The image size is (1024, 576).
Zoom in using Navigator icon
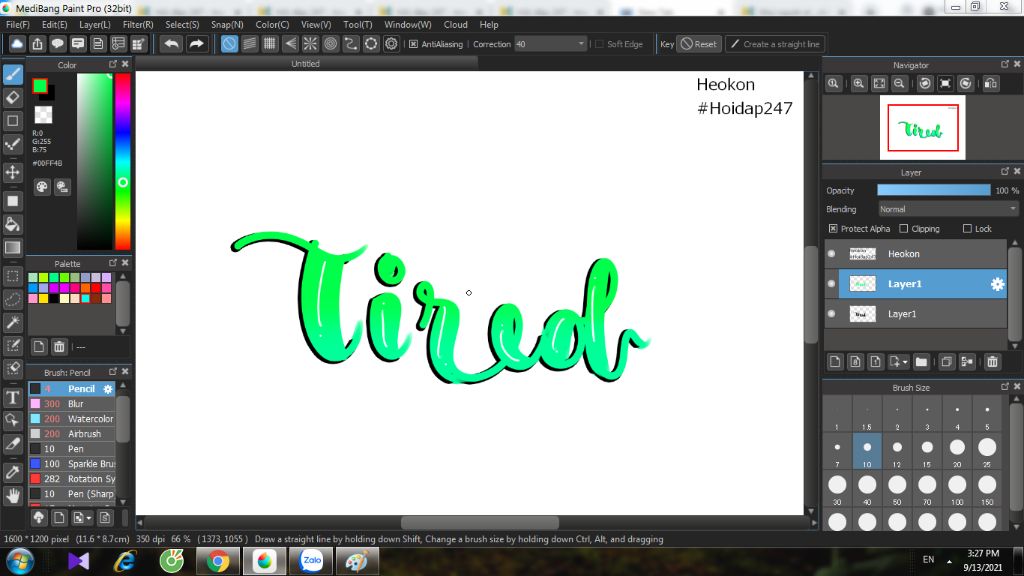(859, 84)
